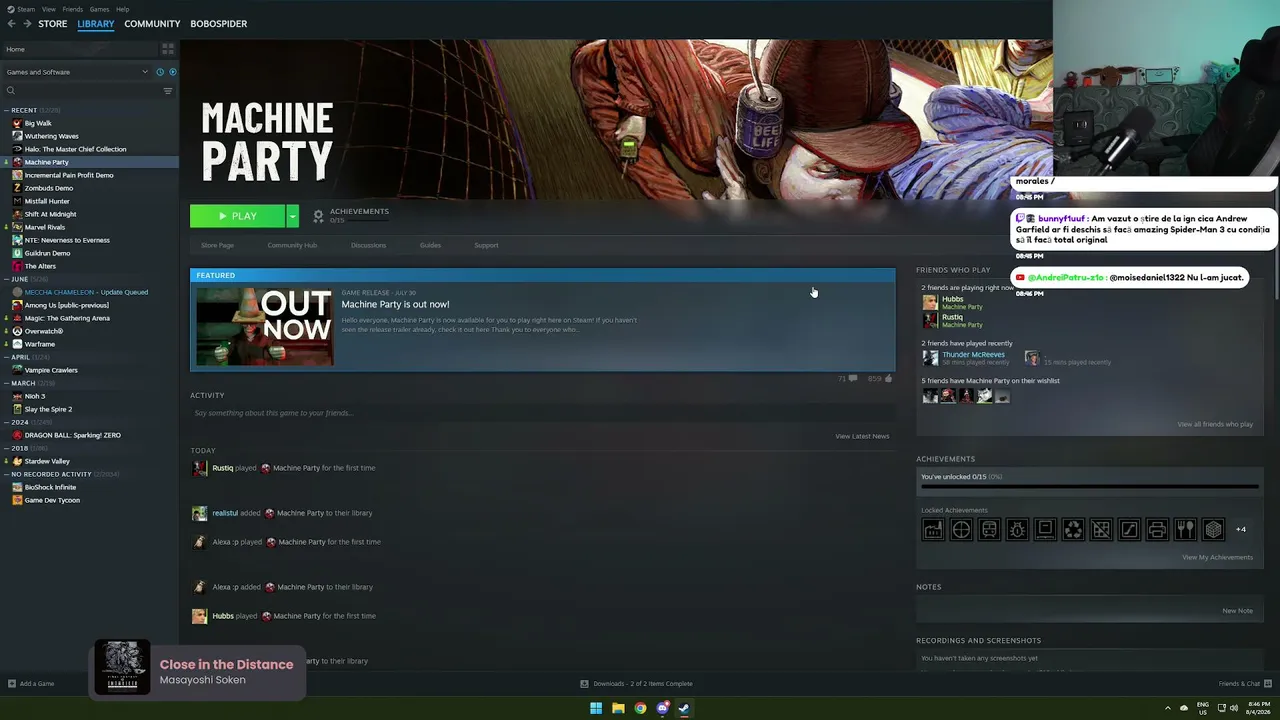This screenshot has height=720, width=1280.
Task: Open the Discussions link
Action: pos(368,245)
